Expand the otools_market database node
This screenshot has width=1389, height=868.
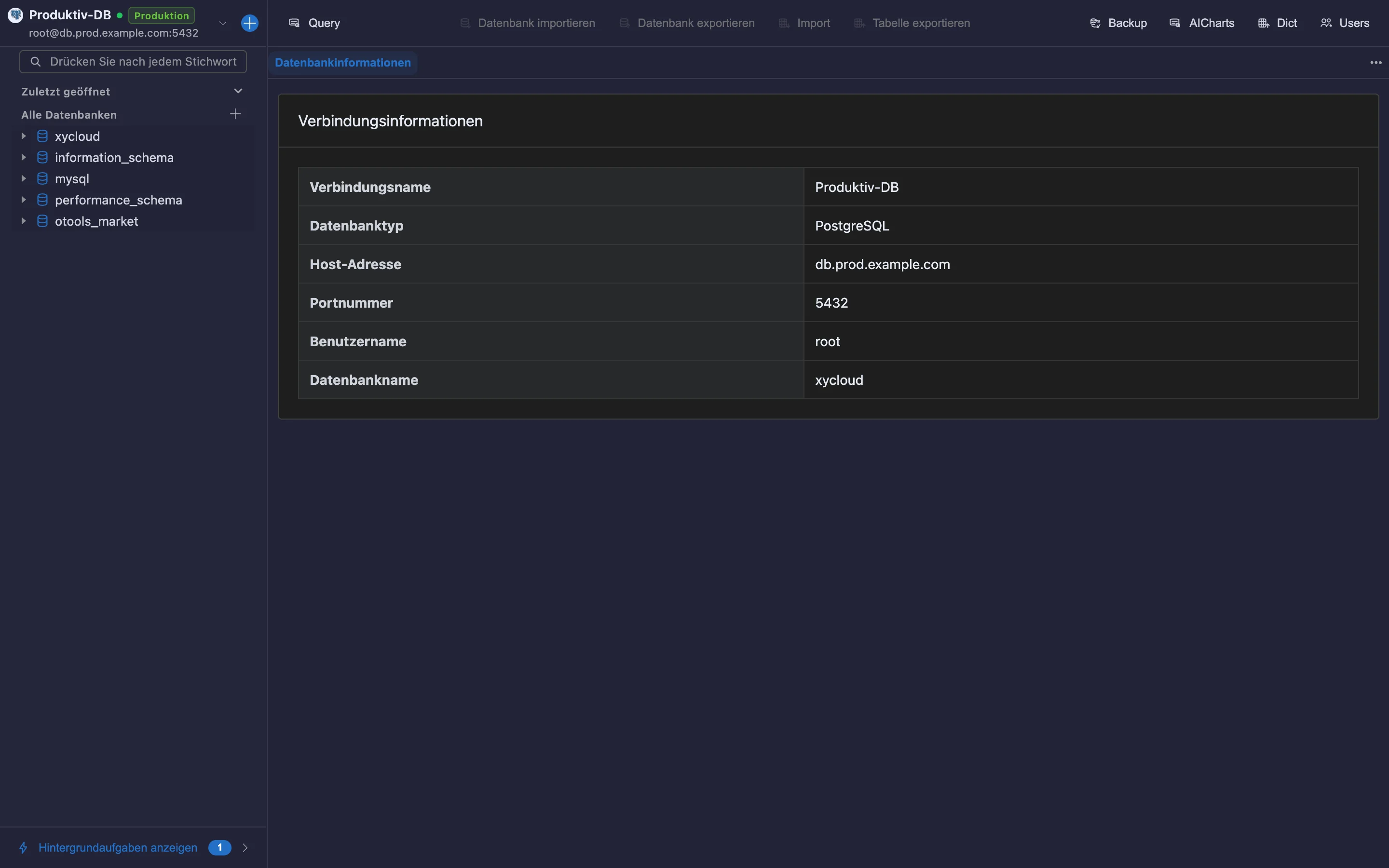click(x=24, y=221)
